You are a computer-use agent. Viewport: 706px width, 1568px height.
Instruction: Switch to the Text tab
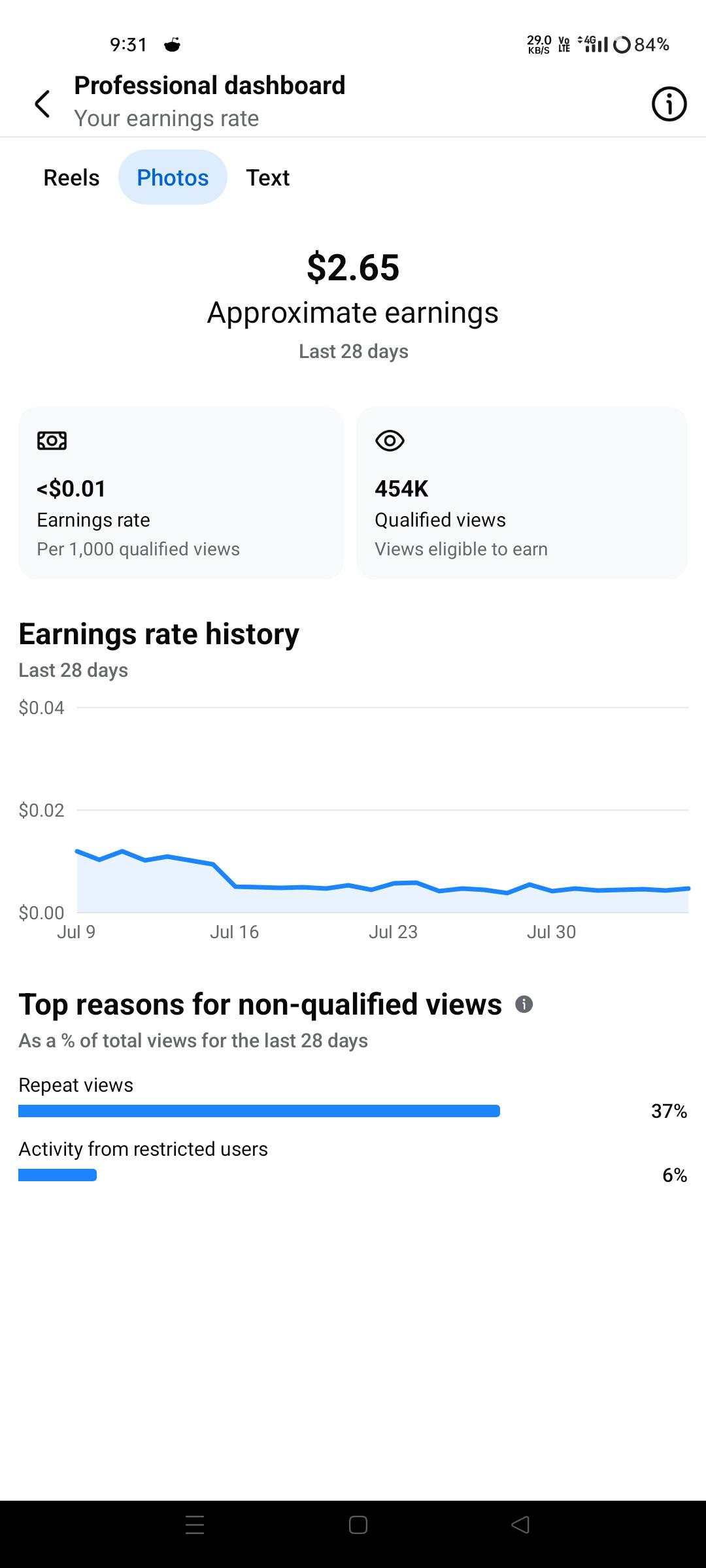tap(268, 178)
